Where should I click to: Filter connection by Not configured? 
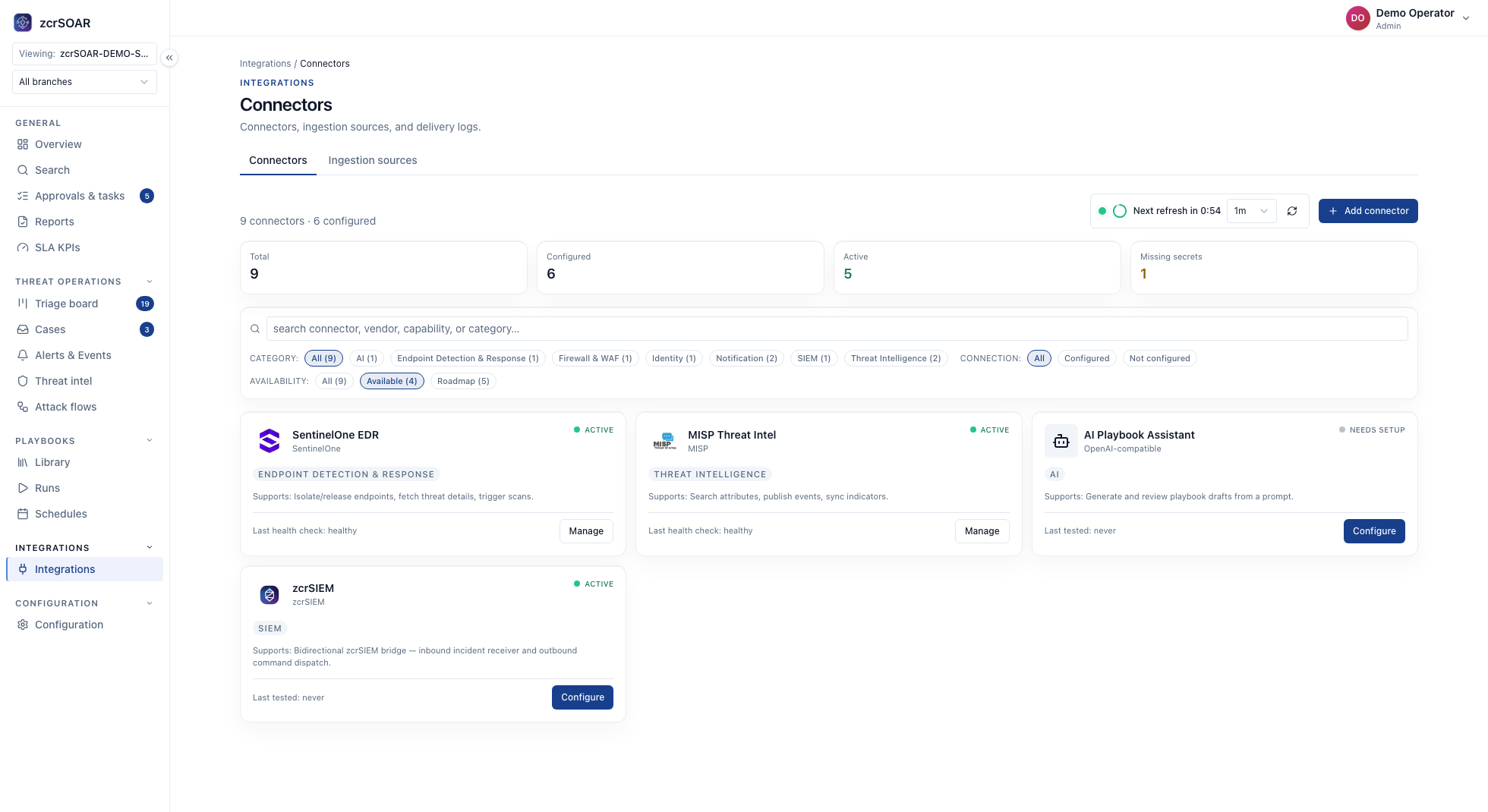[x=1159, y=358]
